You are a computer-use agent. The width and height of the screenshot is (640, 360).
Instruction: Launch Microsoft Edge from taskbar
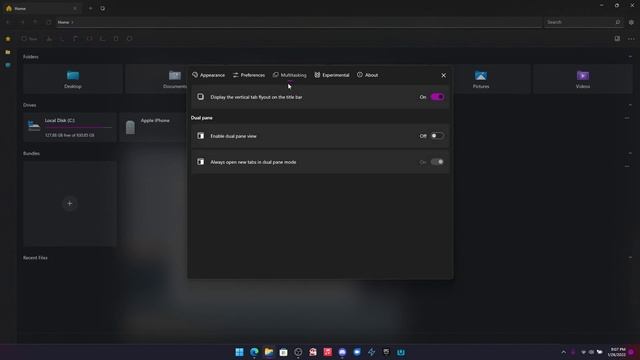(x=254, y=352)
